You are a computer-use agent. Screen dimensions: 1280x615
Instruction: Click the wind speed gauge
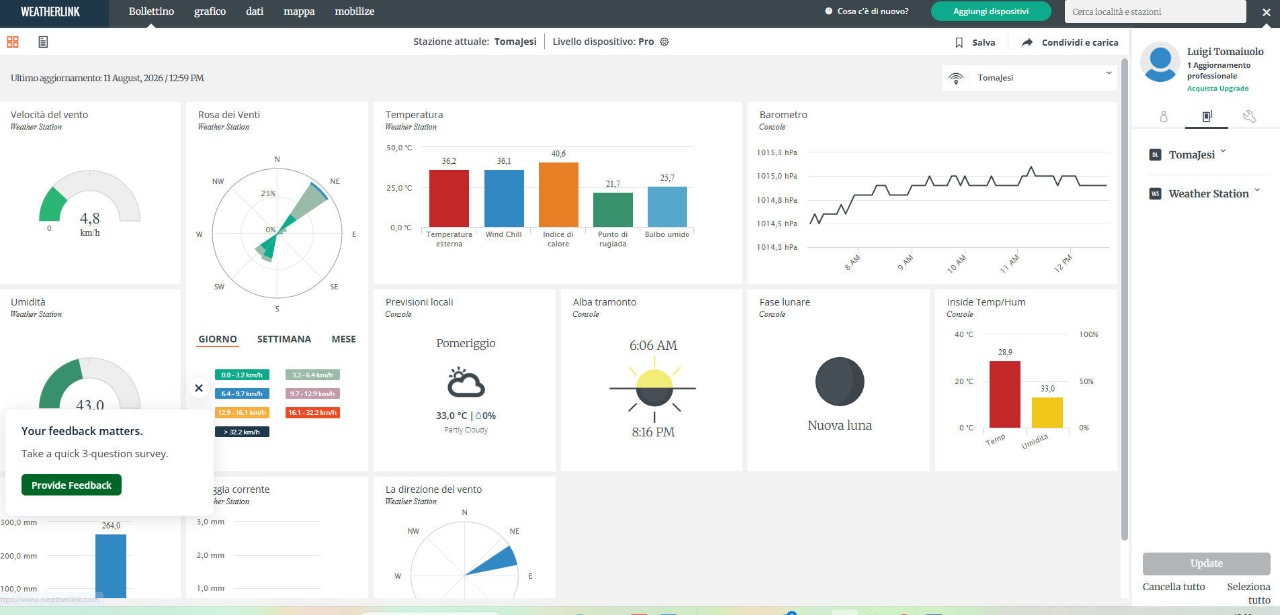[90, 196]
